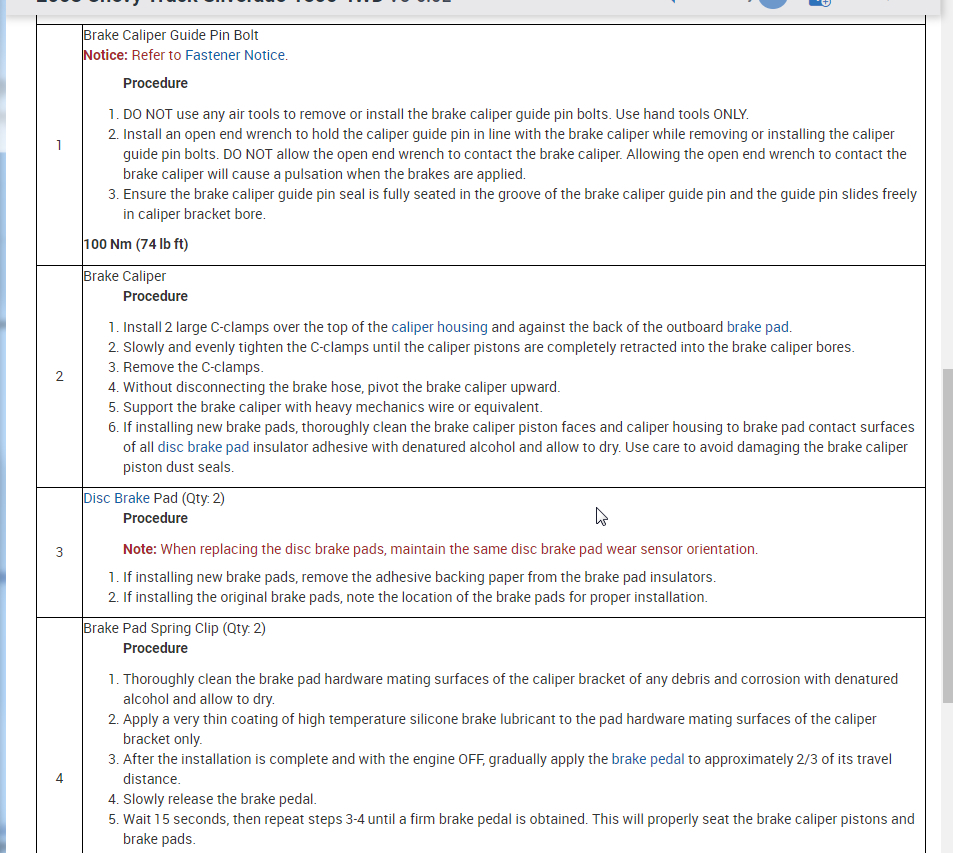Click 'Thoroughly clean the brake pad hardware' step
This screenshot has width=953, height=853.
[511, 689]
